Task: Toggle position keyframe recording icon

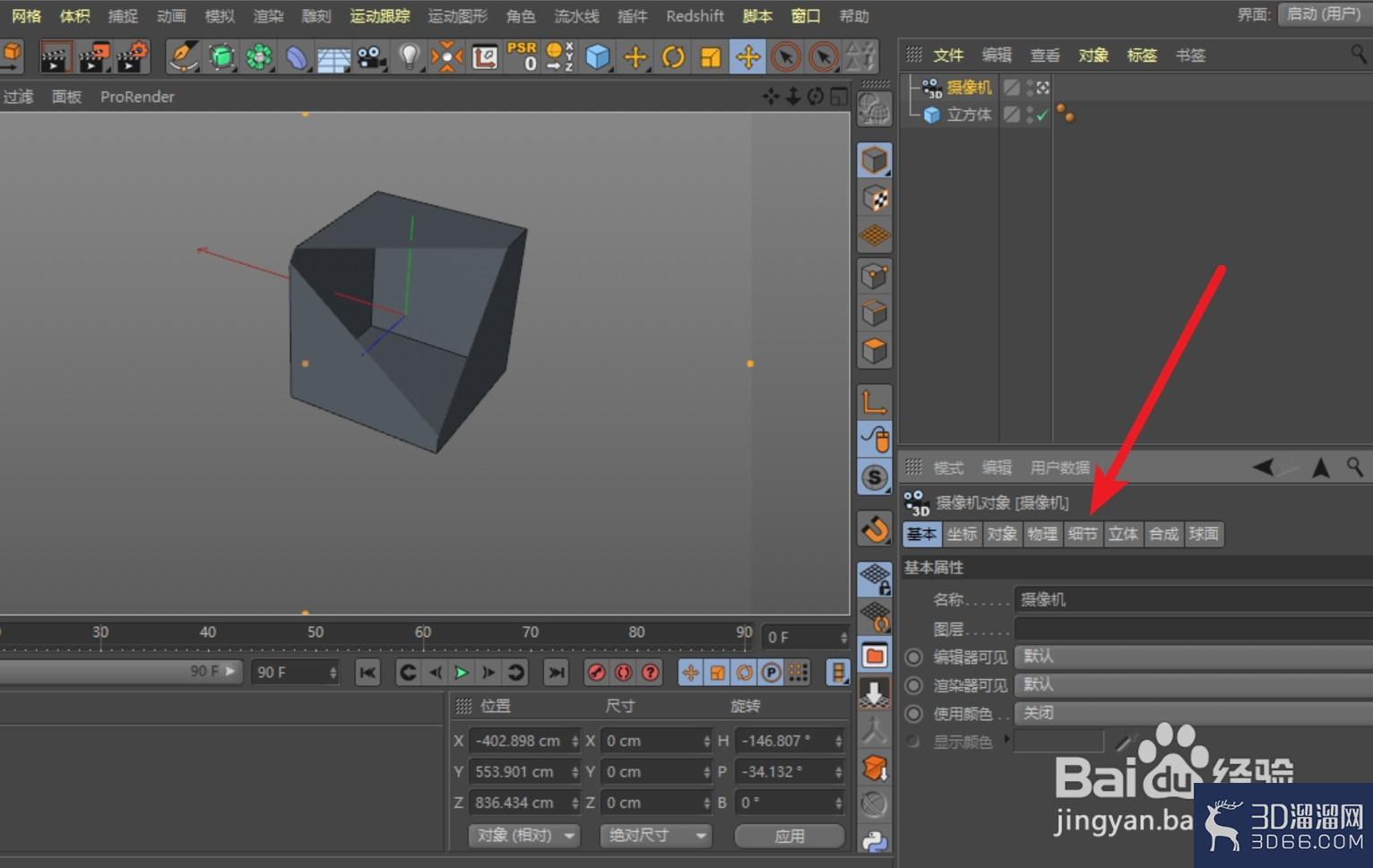Action: 690,672
